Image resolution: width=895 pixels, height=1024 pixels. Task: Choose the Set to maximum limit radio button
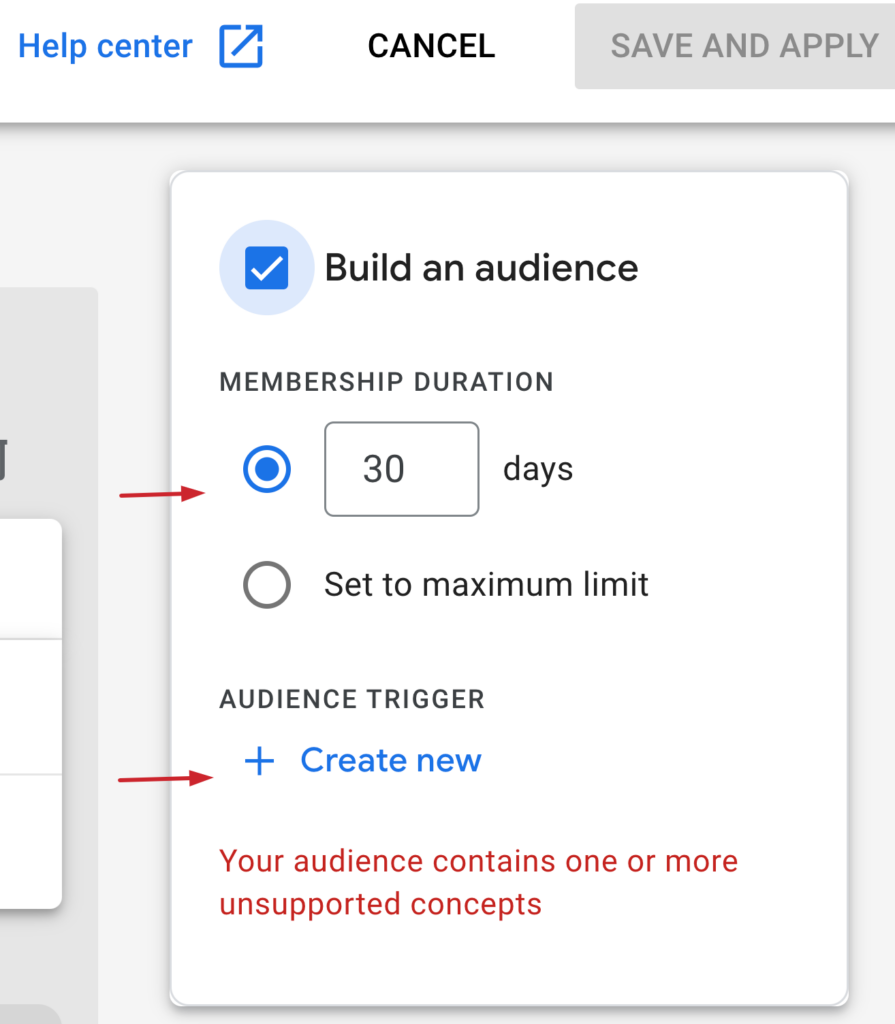pos(267,584)
